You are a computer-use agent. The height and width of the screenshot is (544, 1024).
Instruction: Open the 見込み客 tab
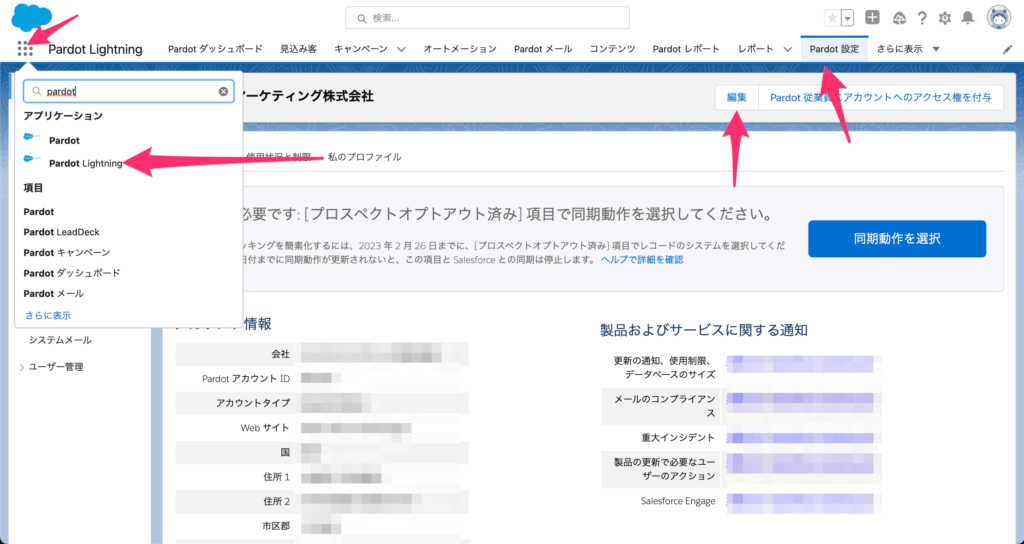click(298, 49)
